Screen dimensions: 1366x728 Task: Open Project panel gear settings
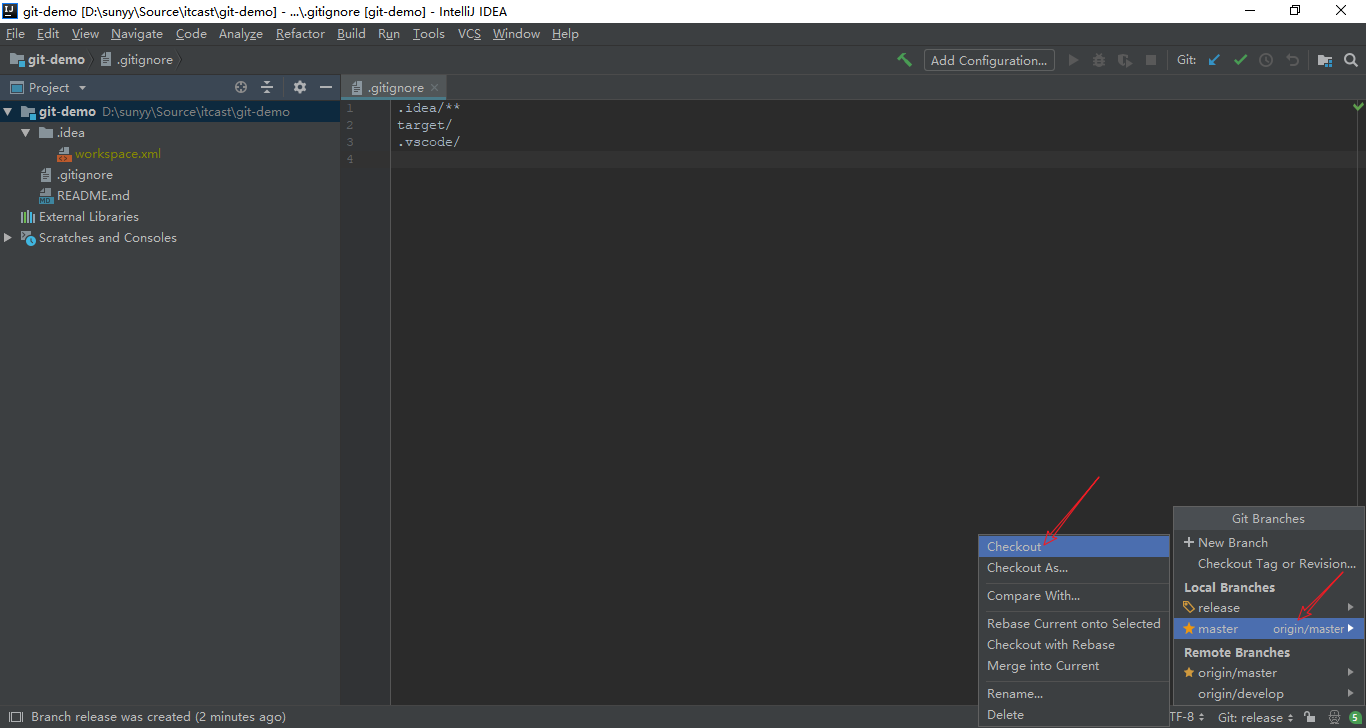point(299,88)
